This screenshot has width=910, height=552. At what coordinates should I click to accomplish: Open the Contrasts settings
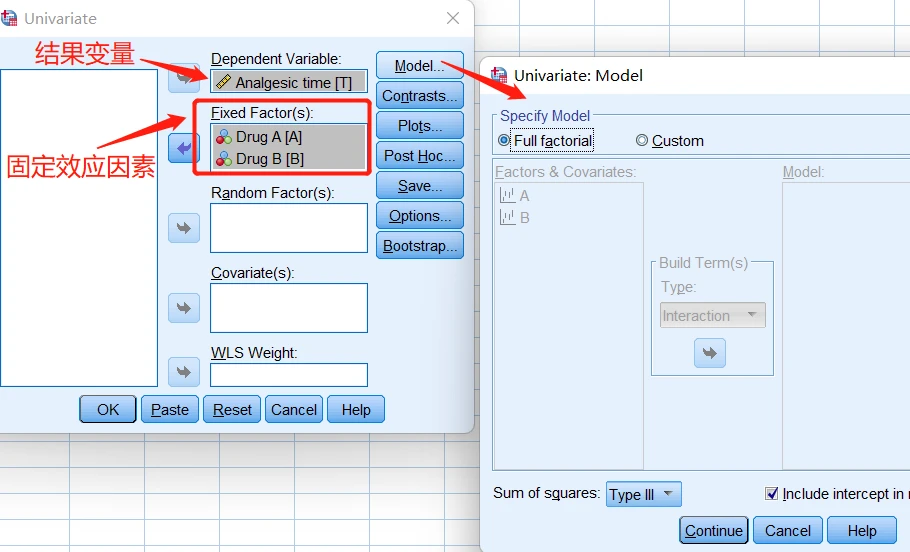[x=419, y=96]
